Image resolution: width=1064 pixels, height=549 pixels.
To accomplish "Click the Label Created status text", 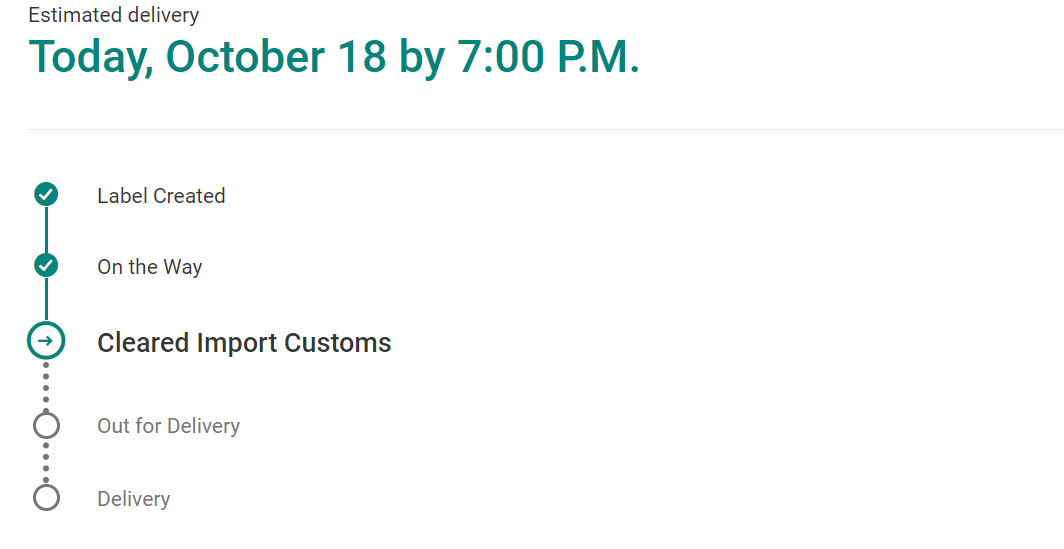I will 161,196.
